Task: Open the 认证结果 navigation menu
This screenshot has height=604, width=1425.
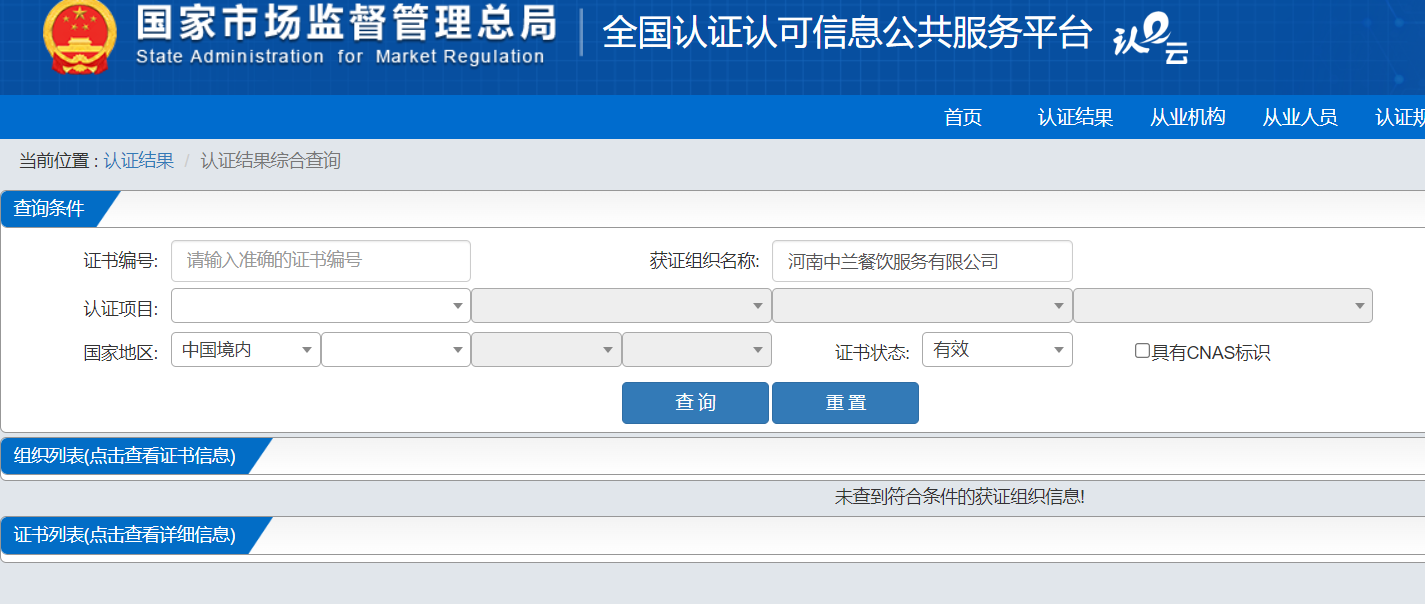Action: (x=1075, y=117)
